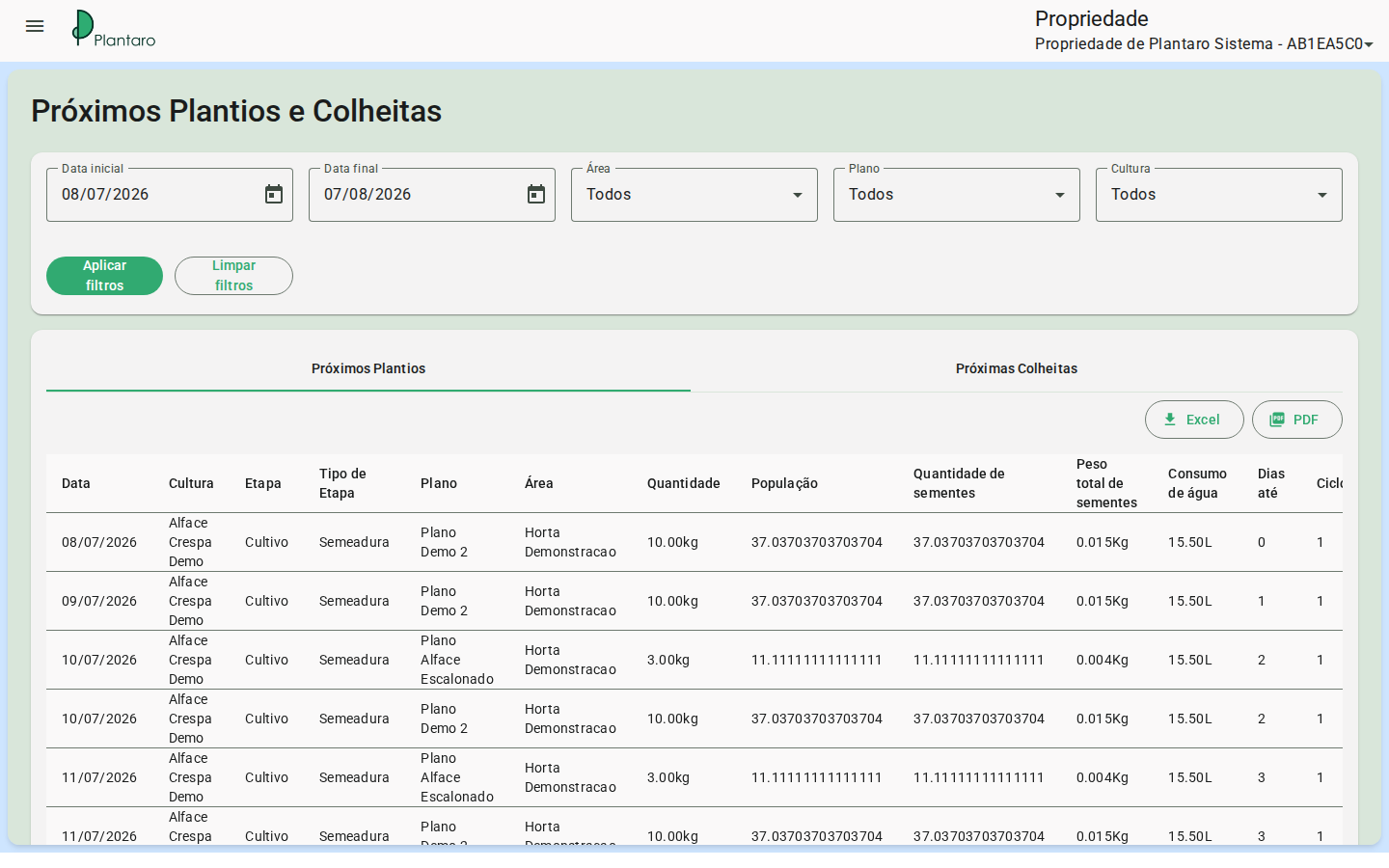Apply filters with Aplicar filtros
Screen dimensions: 1389x868
tap(104, 276)
